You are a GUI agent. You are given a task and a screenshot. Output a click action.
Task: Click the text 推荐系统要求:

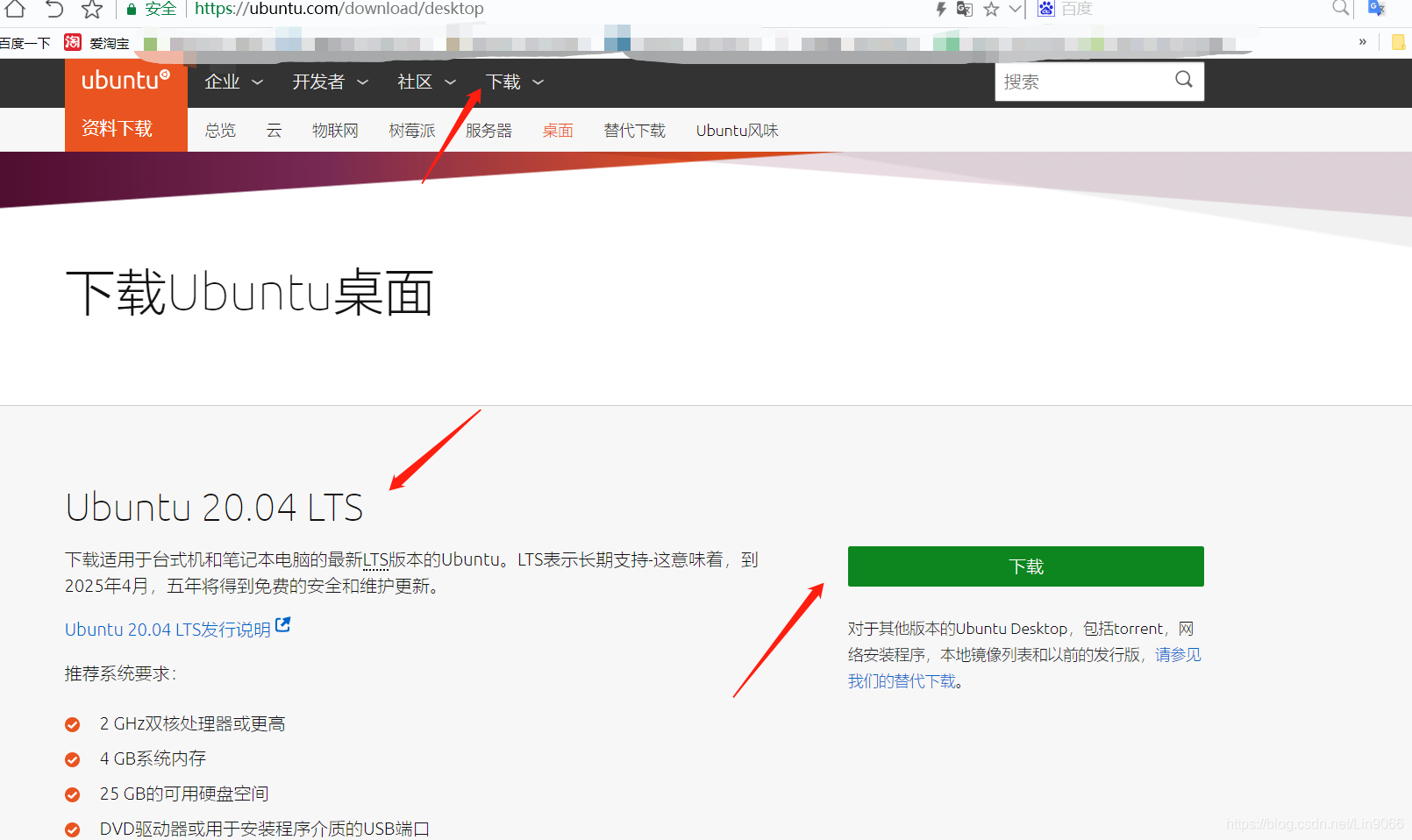pyautogui.click(x=121, y=673)
